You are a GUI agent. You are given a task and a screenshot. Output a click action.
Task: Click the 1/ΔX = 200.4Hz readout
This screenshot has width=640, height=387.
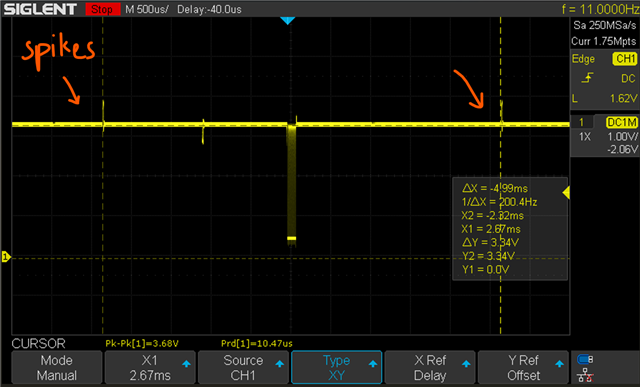coord(499,202)
